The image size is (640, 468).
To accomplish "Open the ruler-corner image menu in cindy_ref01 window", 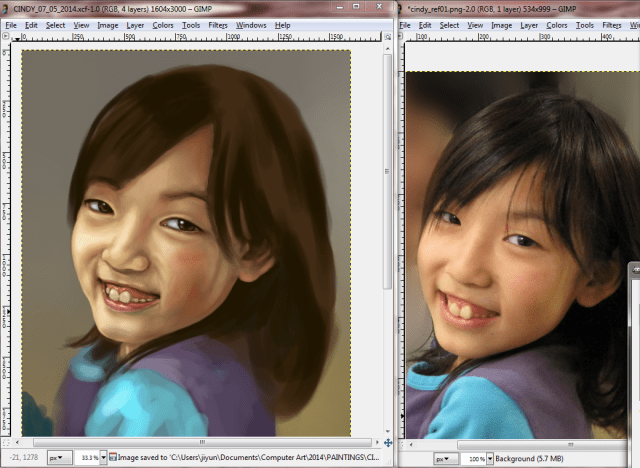I will [401, 36].
